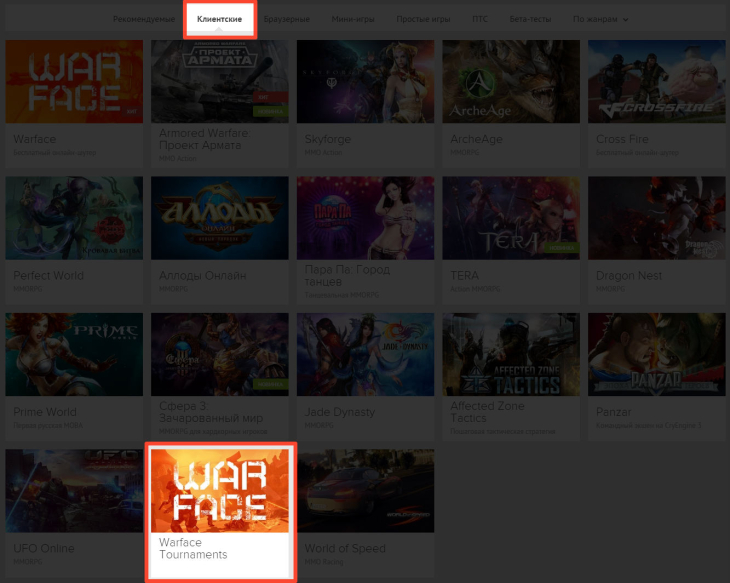Click 'MMO Action' under Skyforge

(x=323, y=153)
